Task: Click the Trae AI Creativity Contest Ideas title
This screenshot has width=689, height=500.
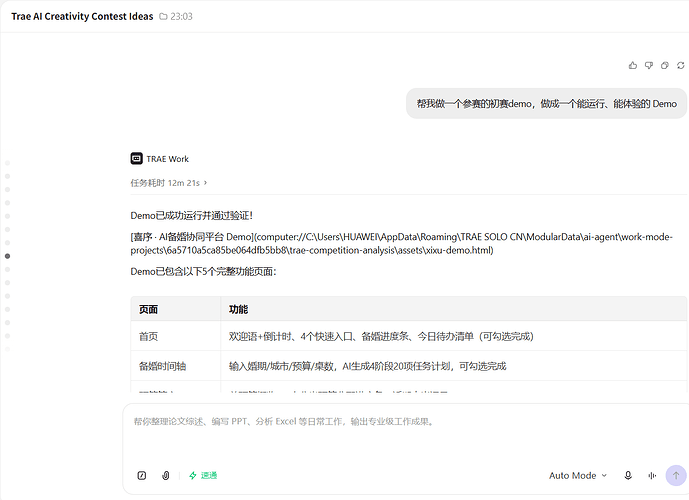Action: [x=82, y=17]
